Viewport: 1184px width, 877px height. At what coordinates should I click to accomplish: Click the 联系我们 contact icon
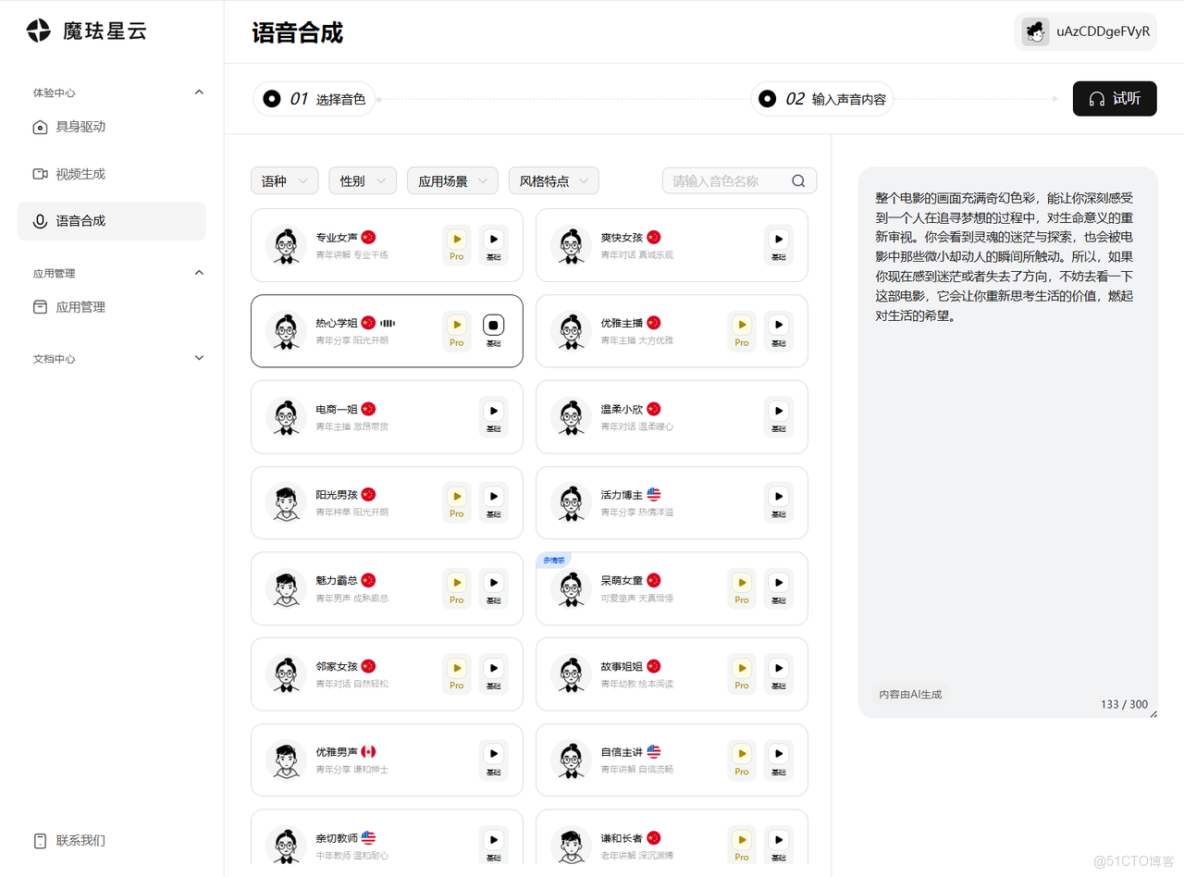click(40, 840)
